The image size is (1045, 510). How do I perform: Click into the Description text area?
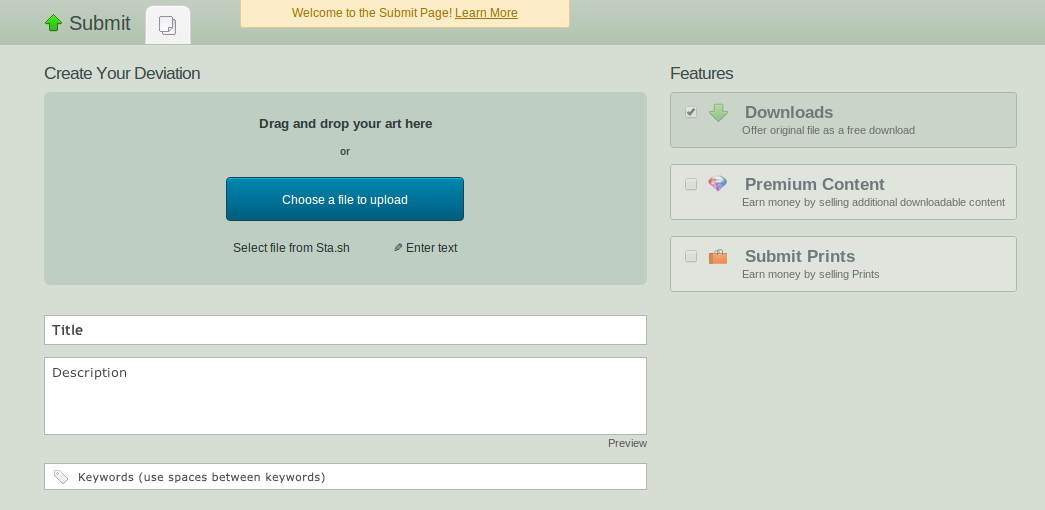(345, 396)
